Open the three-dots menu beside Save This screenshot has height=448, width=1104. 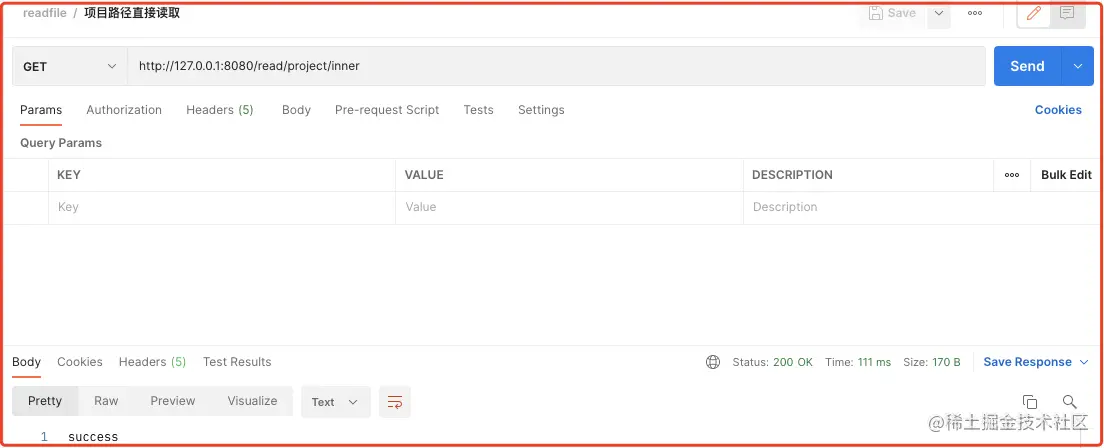point(975,13)
